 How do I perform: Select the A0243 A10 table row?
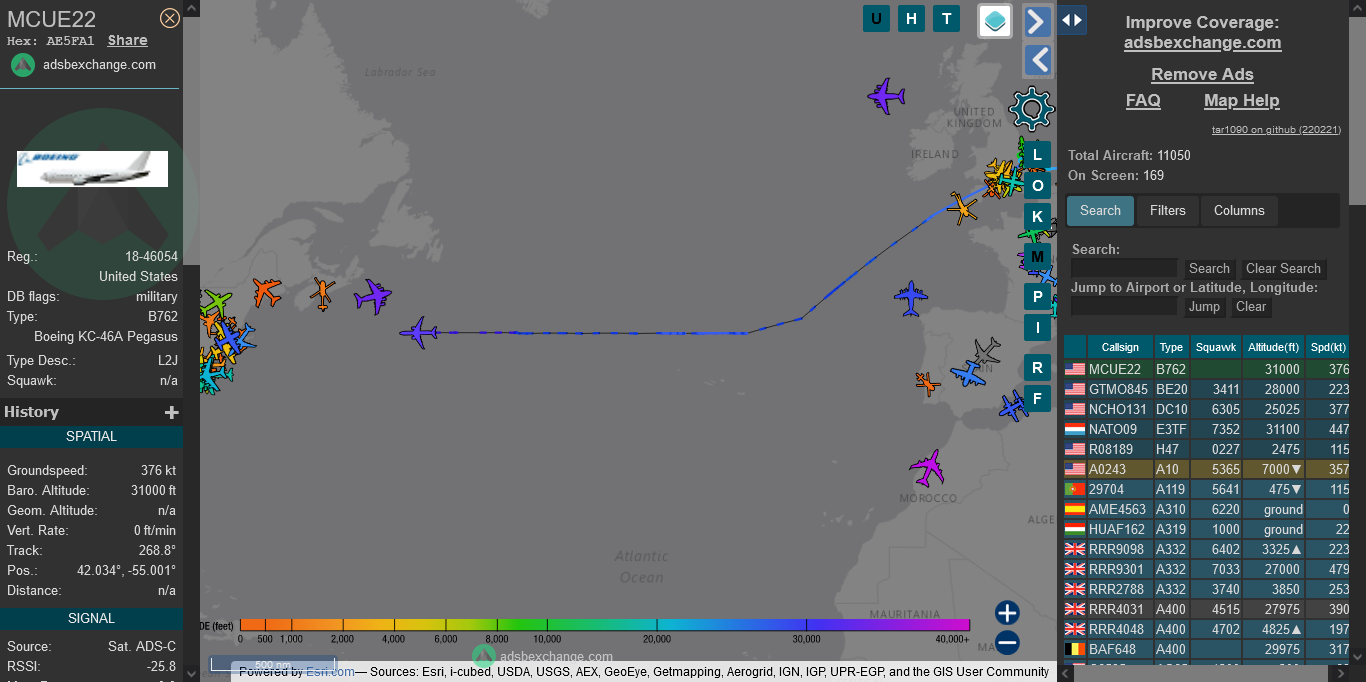pyautogui.click(x=1206, y=469)
